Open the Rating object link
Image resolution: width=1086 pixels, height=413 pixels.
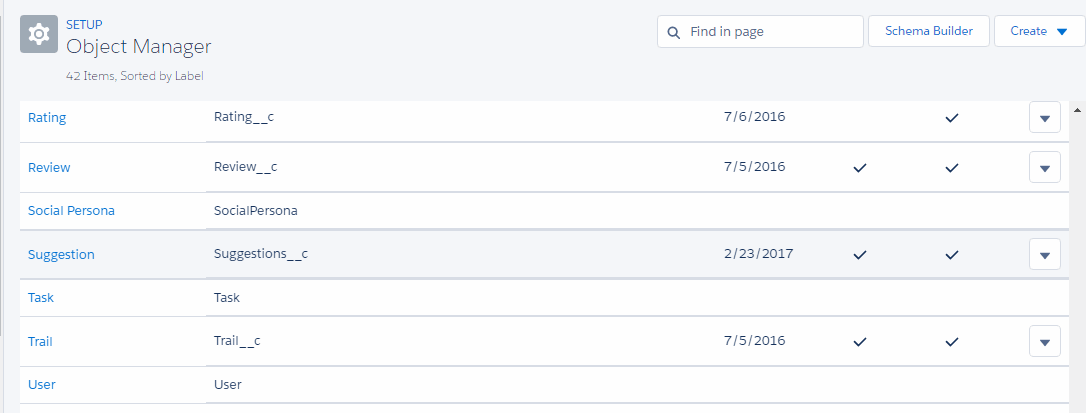[47, 118]
